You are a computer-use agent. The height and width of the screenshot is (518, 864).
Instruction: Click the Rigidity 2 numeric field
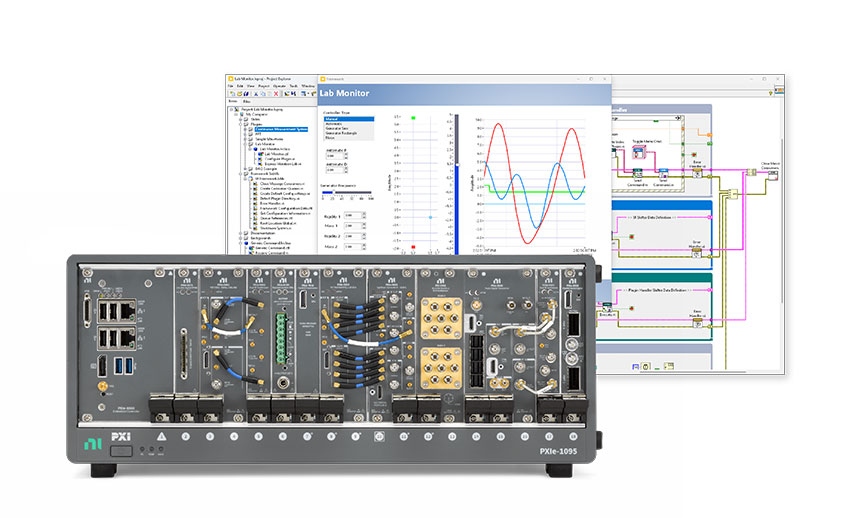353,236
